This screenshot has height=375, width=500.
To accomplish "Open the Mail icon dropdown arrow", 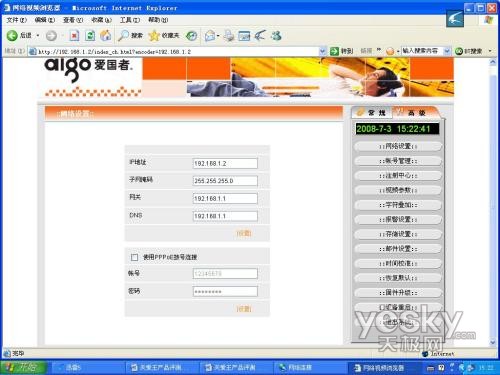I will [x=218, y=36].
